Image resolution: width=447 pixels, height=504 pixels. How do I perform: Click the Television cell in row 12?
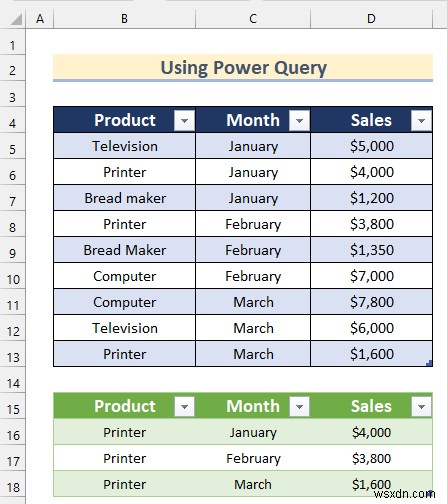pyautogui.click(x=125, y=328)
